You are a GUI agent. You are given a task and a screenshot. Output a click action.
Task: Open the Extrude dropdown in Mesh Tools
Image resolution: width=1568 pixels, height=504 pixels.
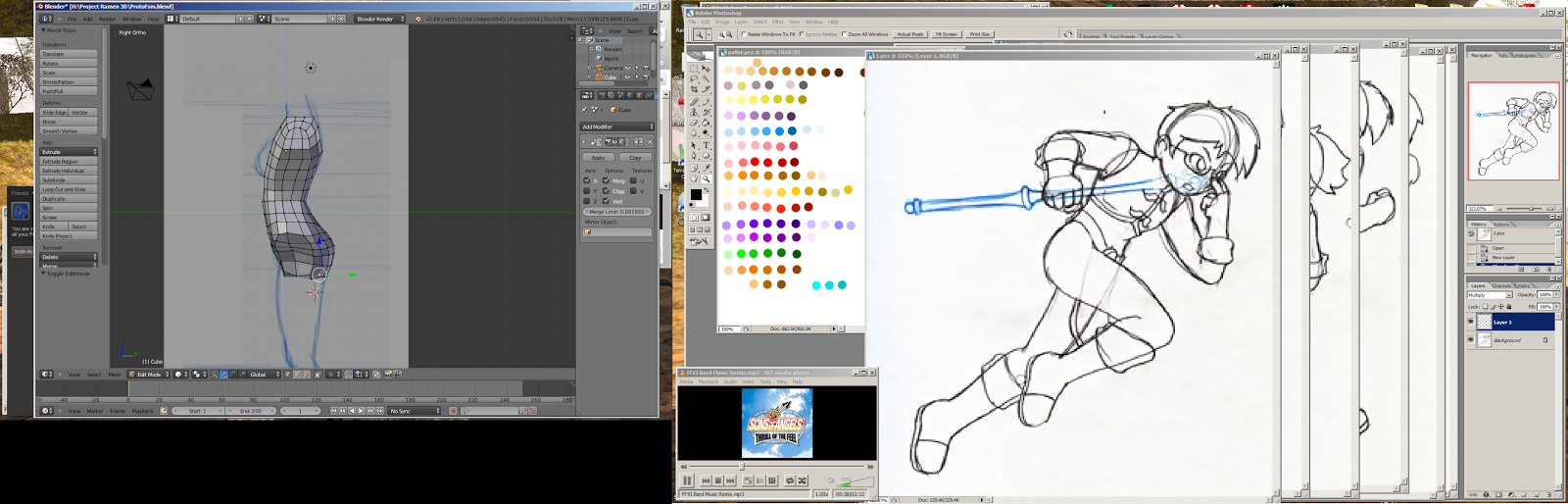tap(69, 152)
